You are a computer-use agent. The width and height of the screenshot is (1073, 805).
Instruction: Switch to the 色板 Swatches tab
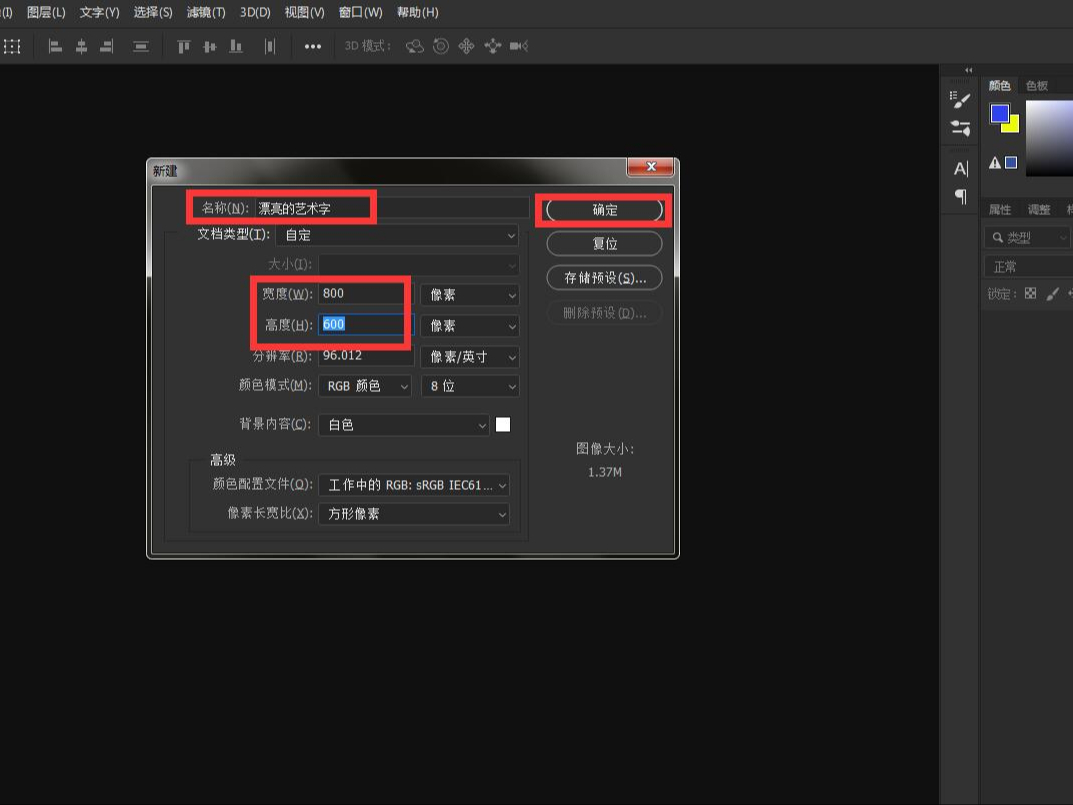pos(1037,85)
